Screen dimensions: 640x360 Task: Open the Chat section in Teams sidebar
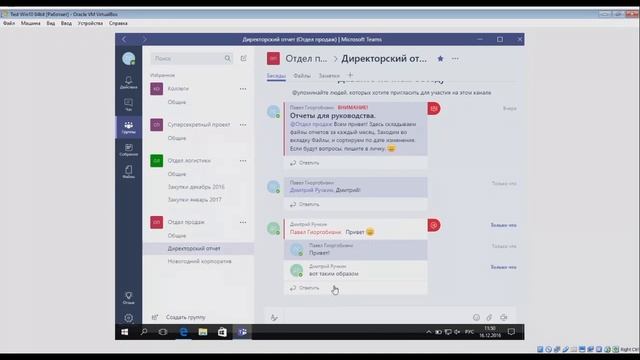tap(129, 104)
